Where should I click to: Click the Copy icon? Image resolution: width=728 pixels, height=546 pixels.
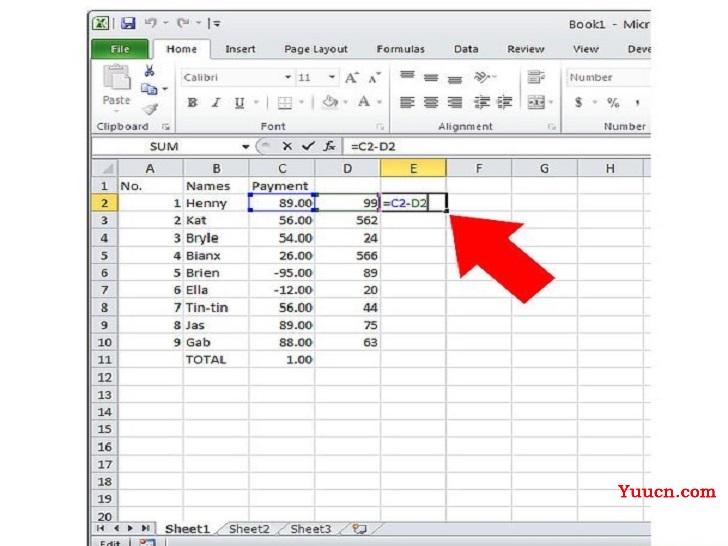149,89
